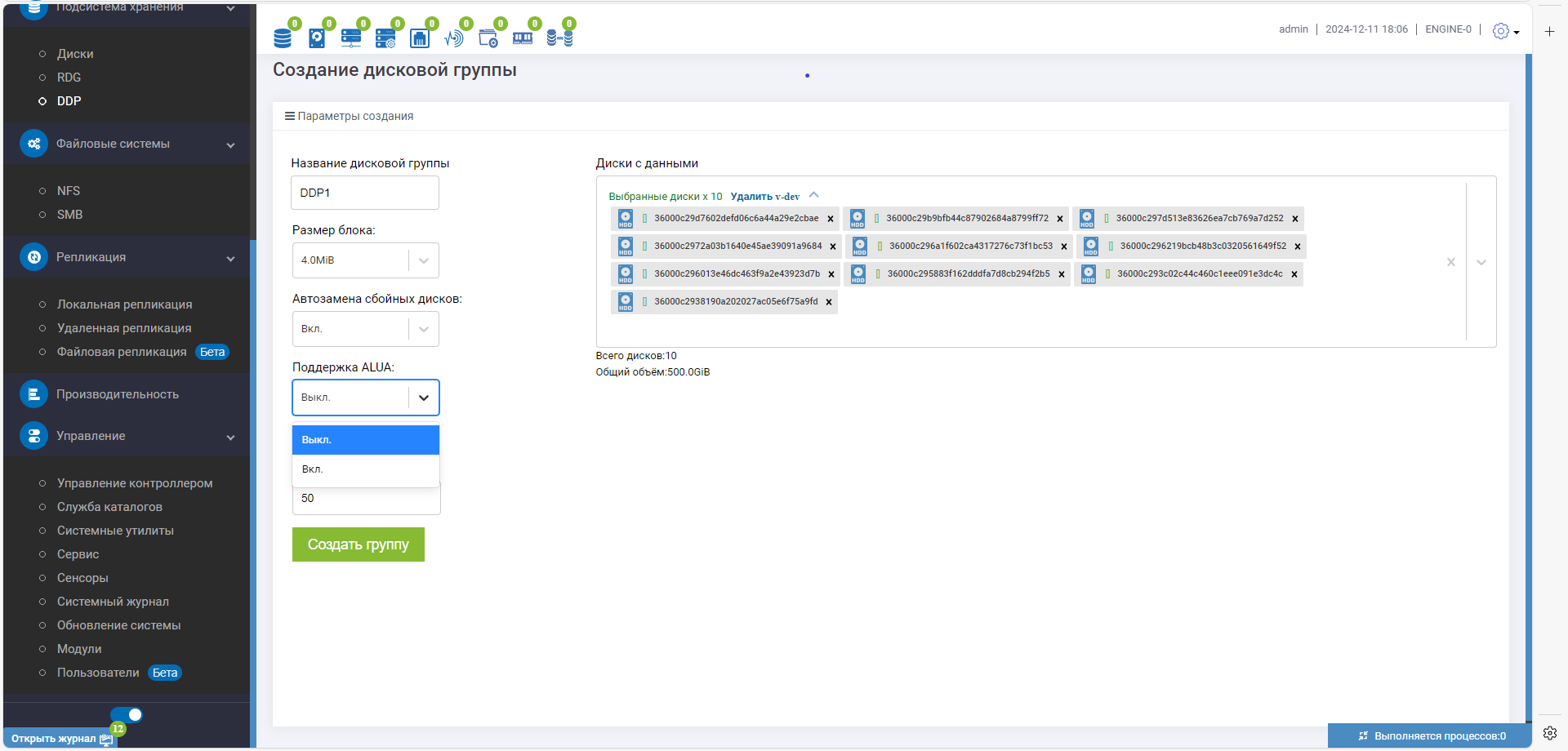Click the Название дисковой группы field DDP1

tap(365, 193)
